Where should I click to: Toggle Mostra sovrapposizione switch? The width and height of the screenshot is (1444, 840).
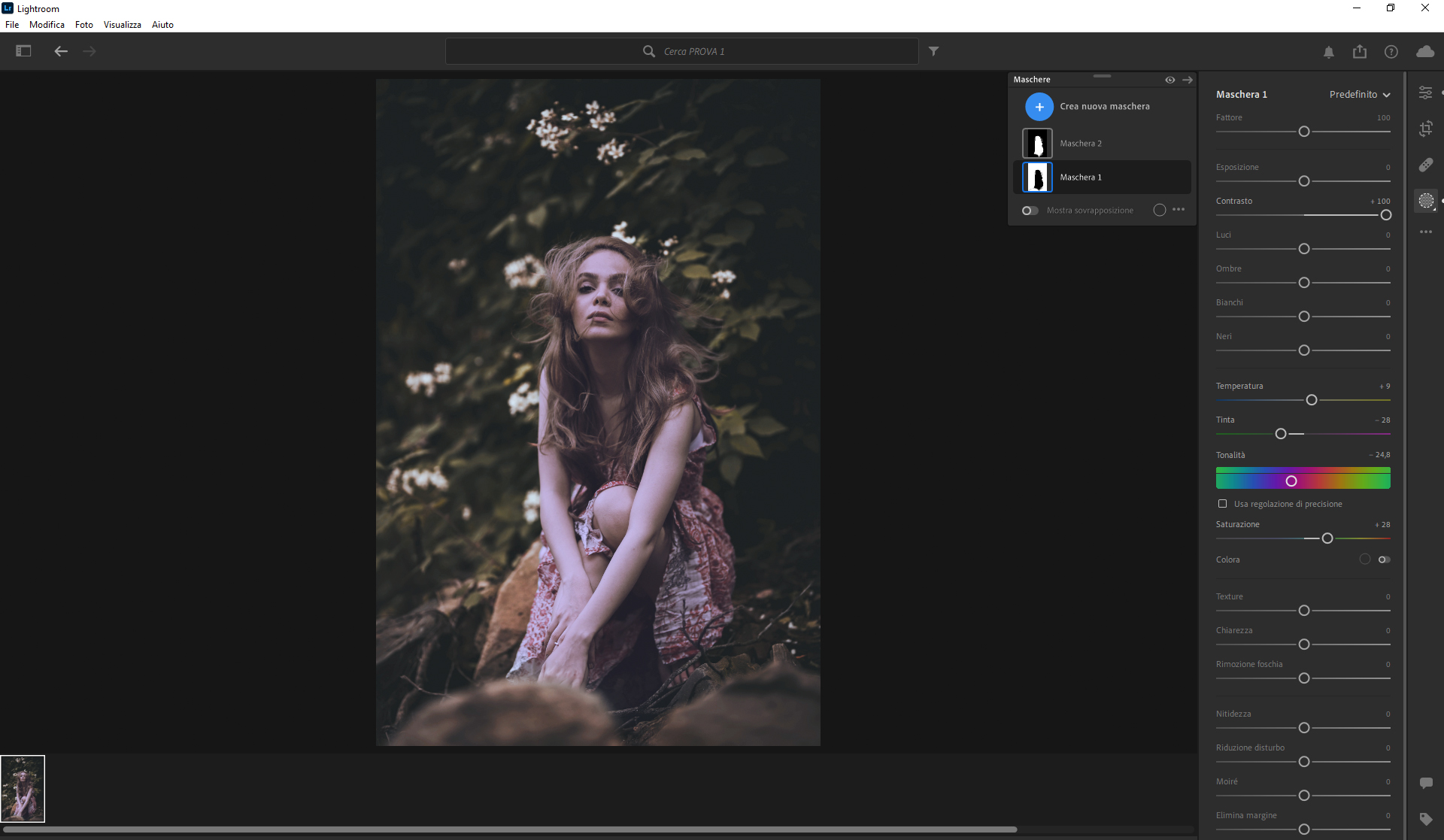(1030, 211)
